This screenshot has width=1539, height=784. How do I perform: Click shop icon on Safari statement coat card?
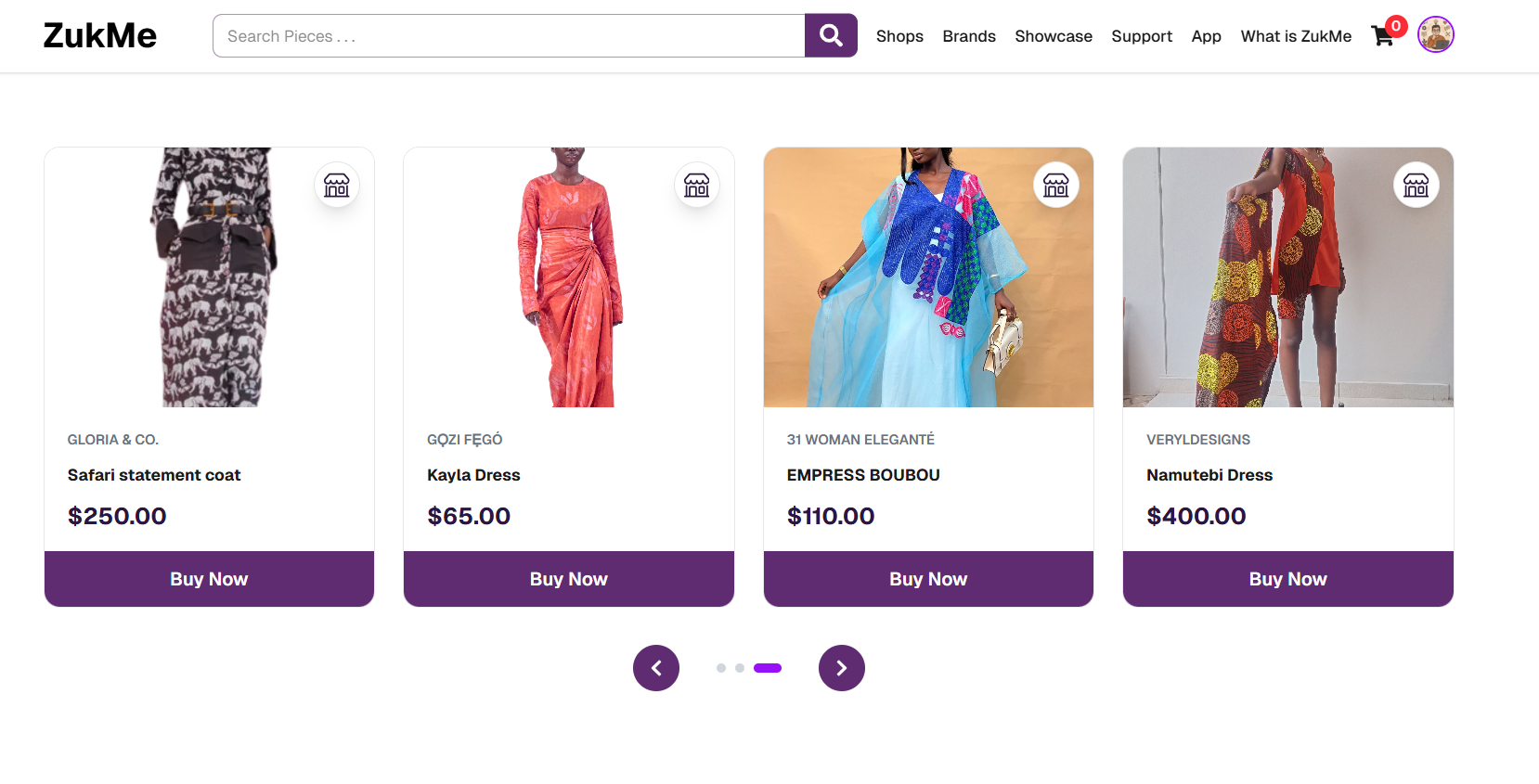coord(337,186)
